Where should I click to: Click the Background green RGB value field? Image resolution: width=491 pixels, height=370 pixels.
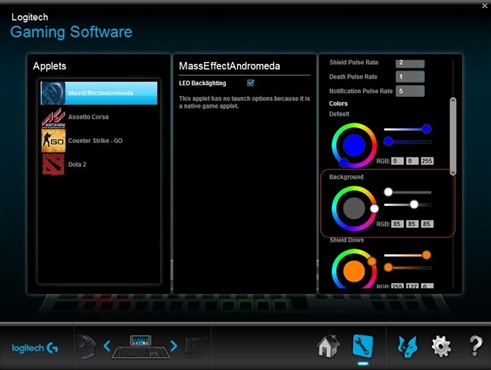(x=412, y=224)
